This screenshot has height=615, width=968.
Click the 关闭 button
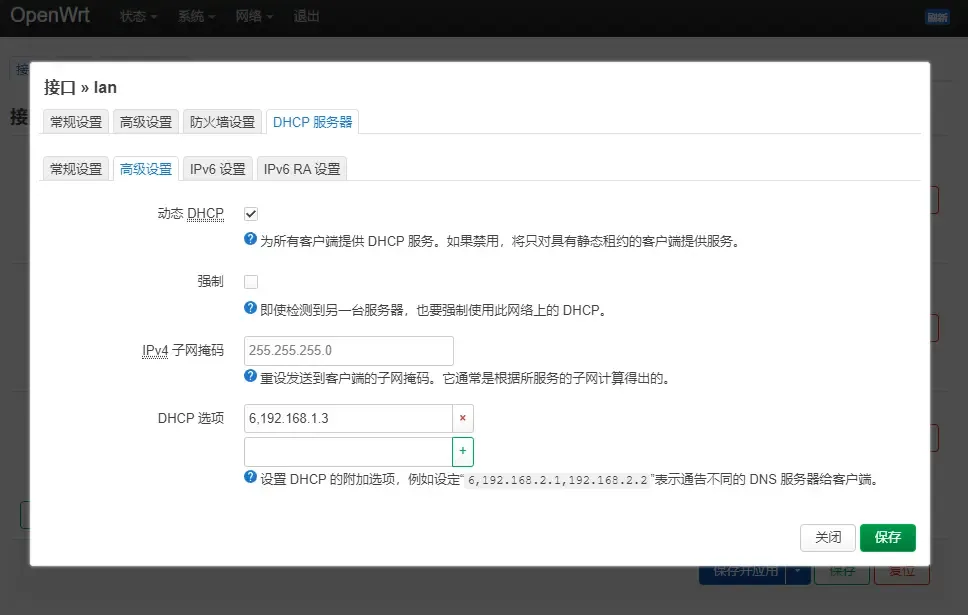[x=828, y=537]
